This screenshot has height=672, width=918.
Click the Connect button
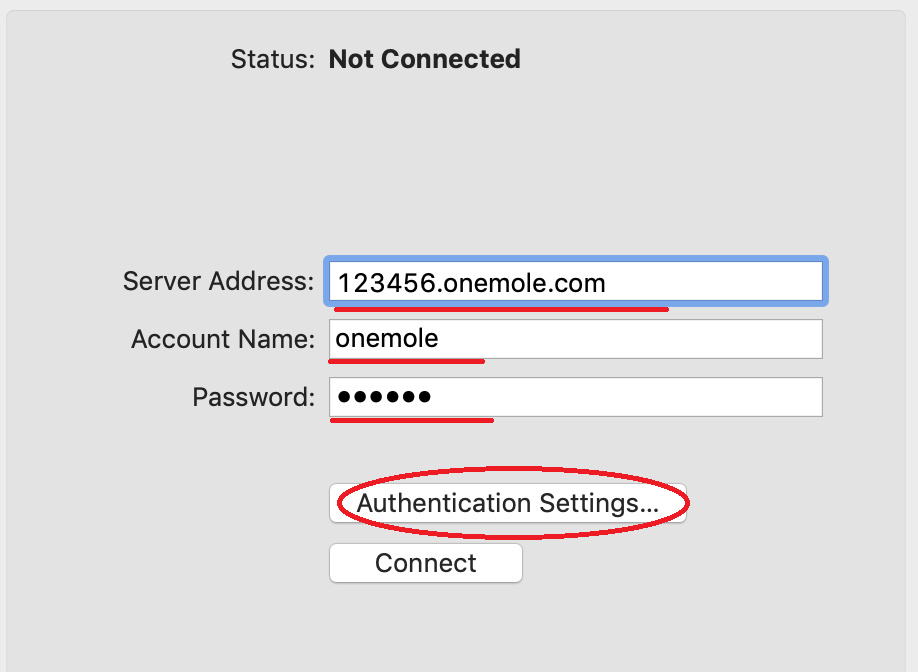(x=426, y=563)
